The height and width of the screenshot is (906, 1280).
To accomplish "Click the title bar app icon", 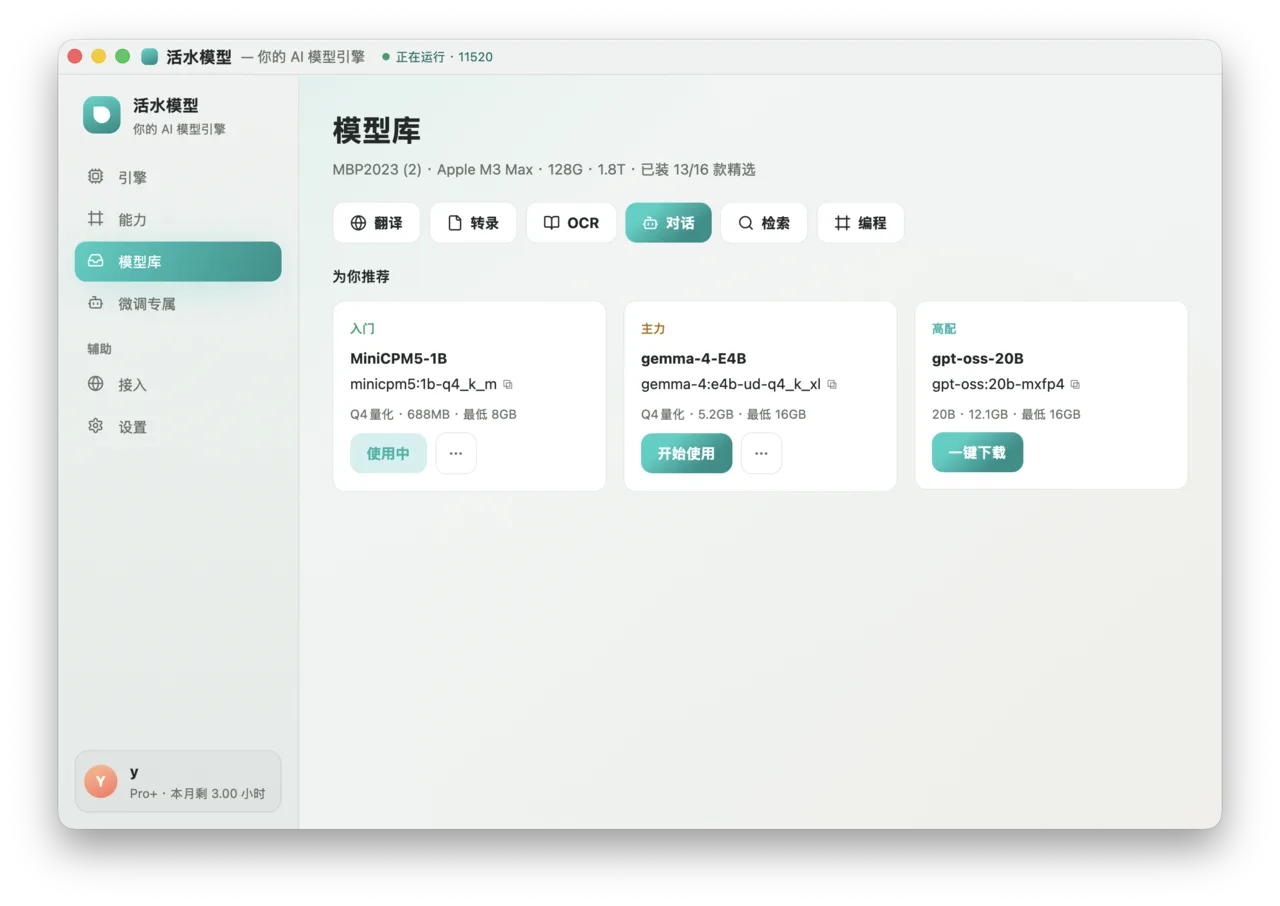I will click(150, 57).
